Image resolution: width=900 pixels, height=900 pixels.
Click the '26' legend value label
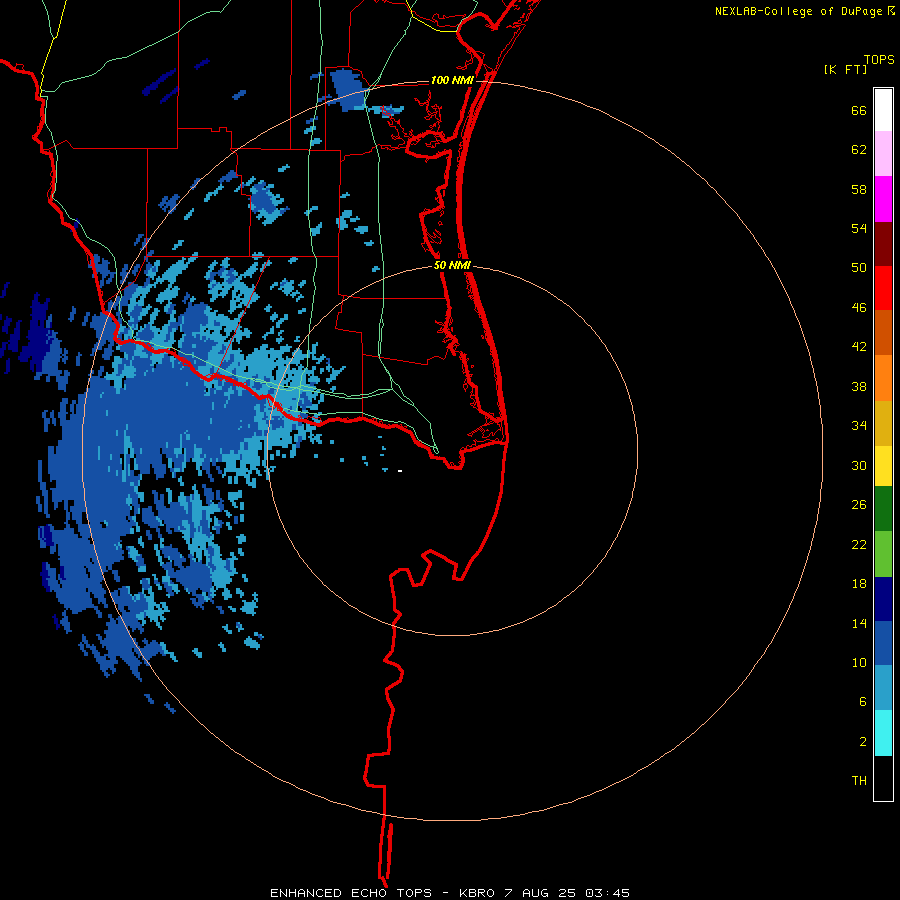click(859, 505)
